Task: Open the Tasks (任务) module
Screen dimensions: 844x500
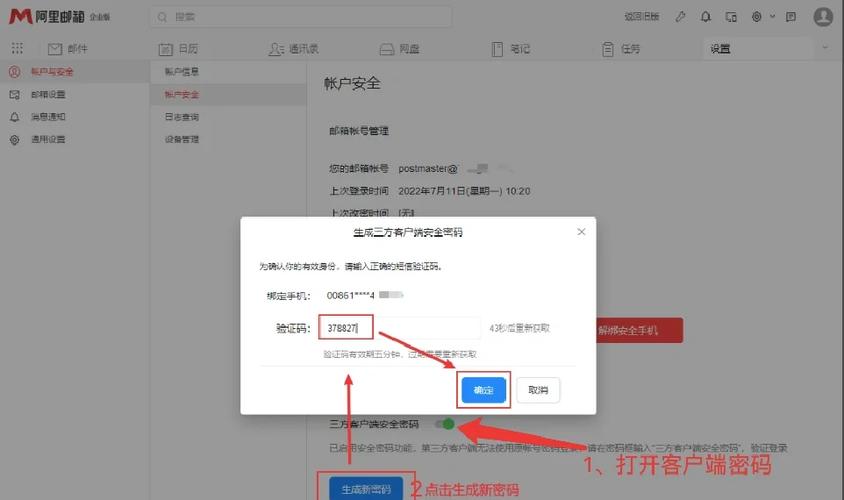Action: (x=621, y=49)
